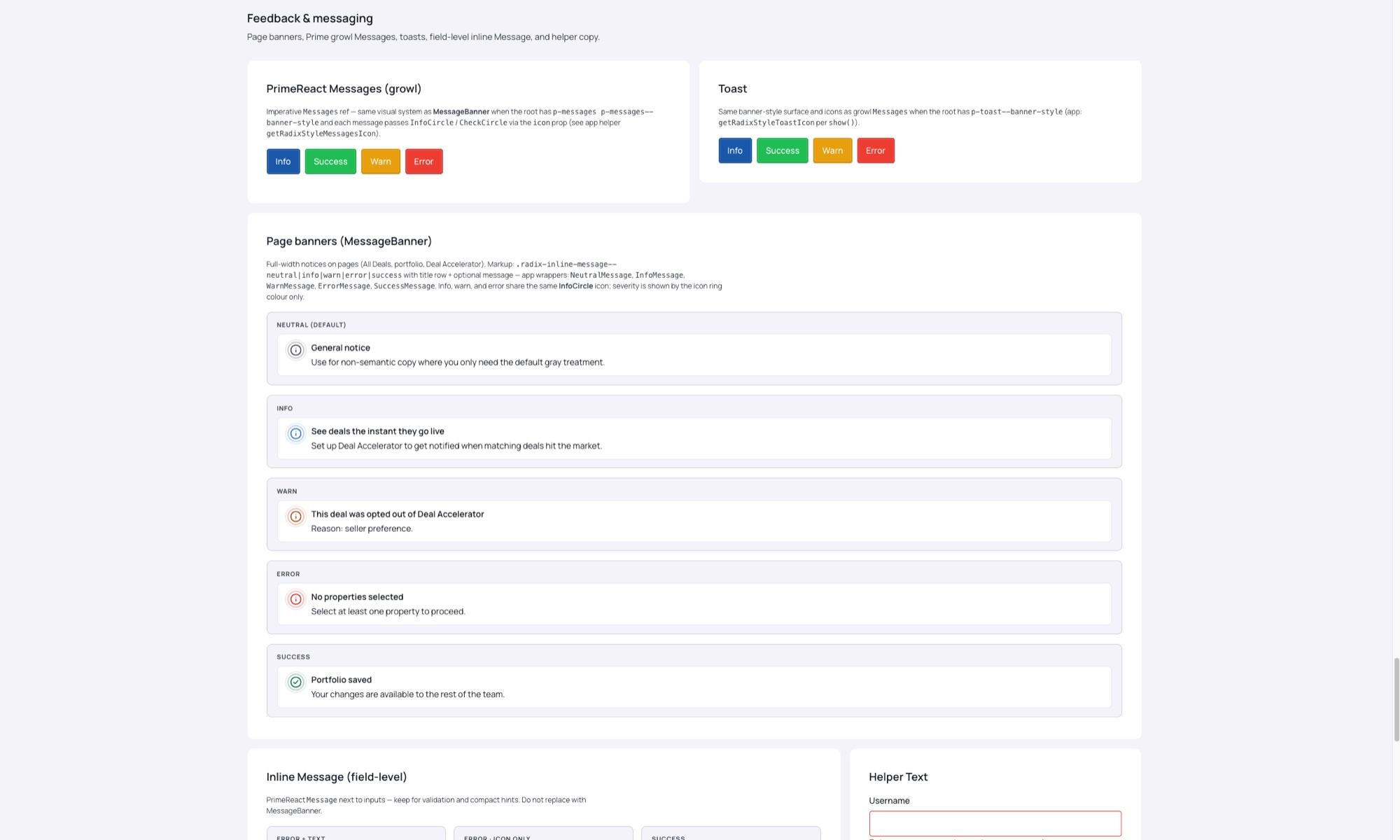Focus the Username input field
This screenshot has width=1400, height=840.
coord(995,823)
